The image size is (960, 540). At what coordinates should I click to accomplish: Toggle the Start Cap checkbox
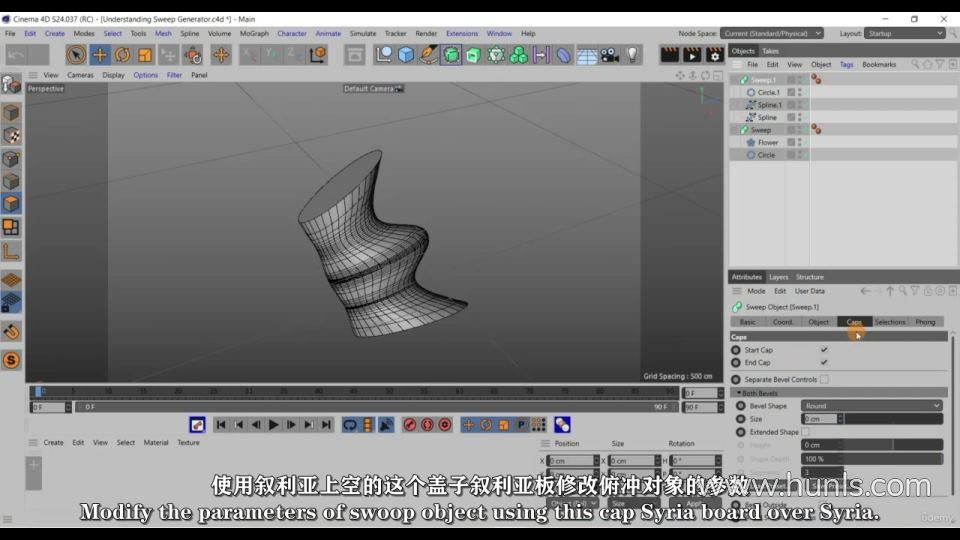point(824,350)
